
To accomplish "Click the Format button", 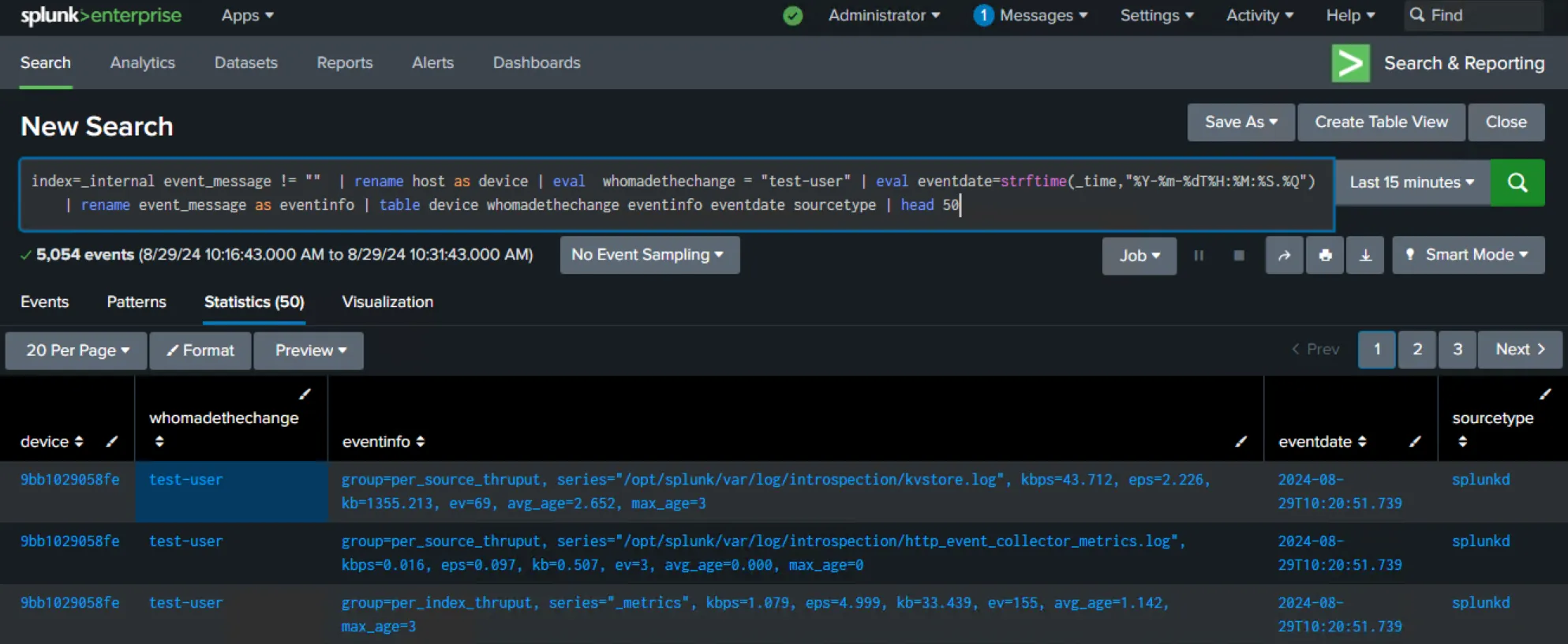I will [x=200, y=350].
